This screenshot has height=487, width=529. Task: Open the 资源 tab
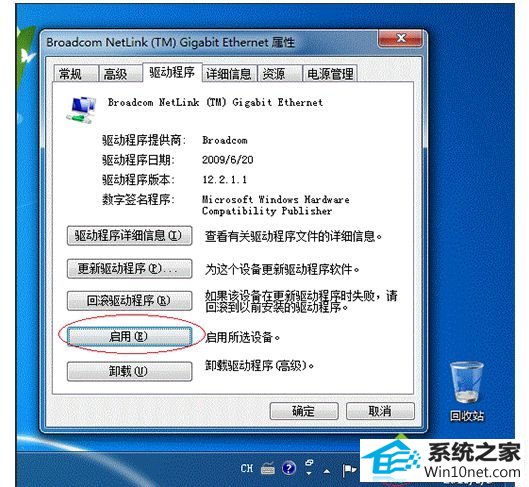279,74
